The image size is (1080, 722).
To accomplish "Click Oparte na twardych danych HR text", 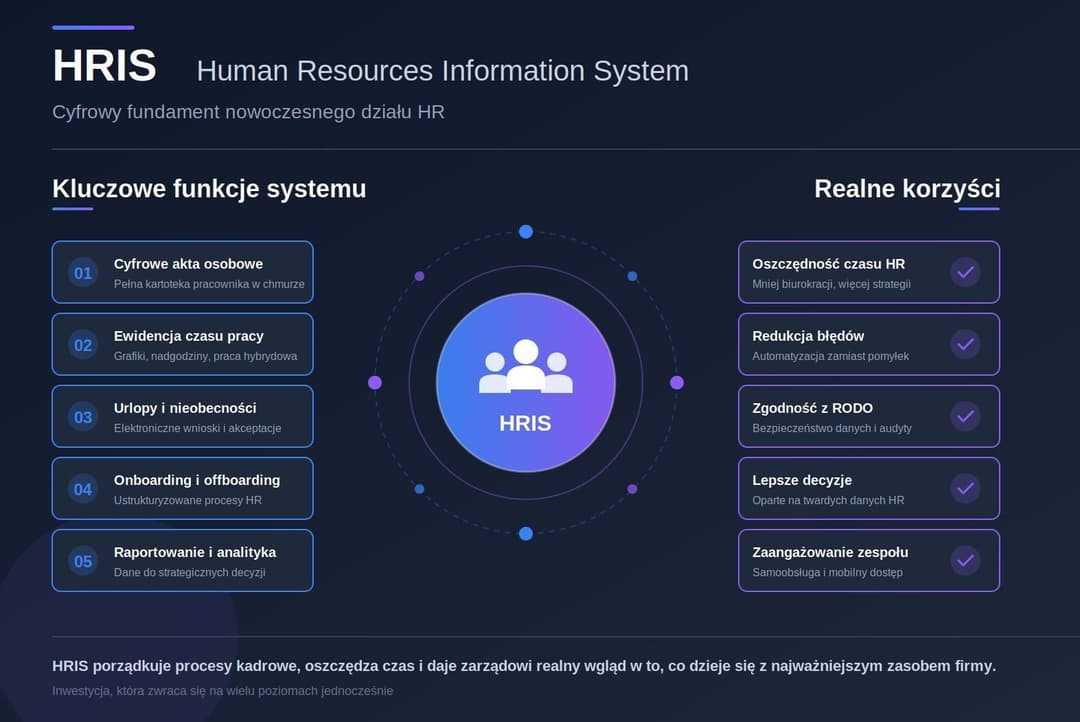I will point(828,500).
